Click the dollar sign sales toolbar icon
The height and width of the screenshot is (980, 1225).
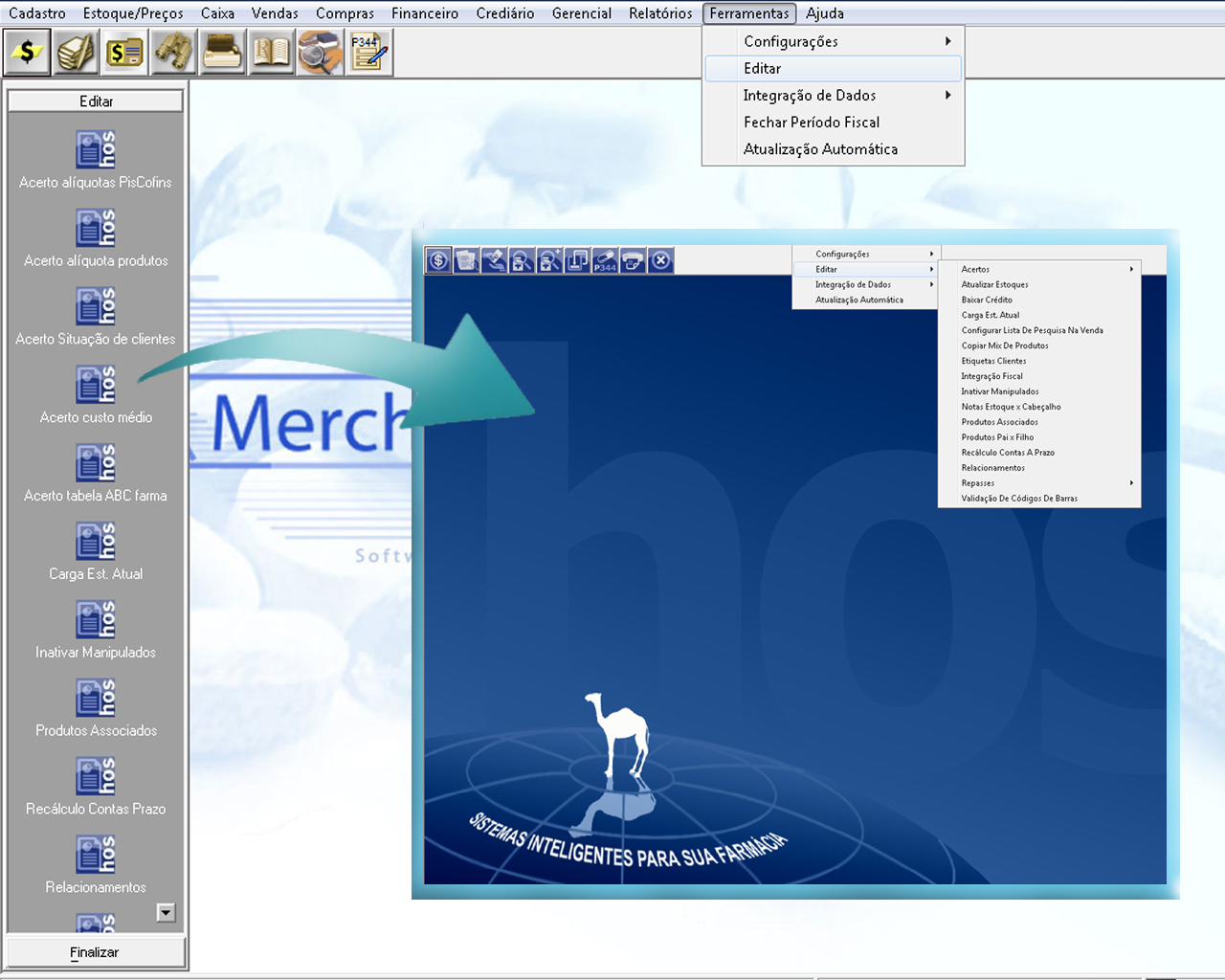[28, 53]
